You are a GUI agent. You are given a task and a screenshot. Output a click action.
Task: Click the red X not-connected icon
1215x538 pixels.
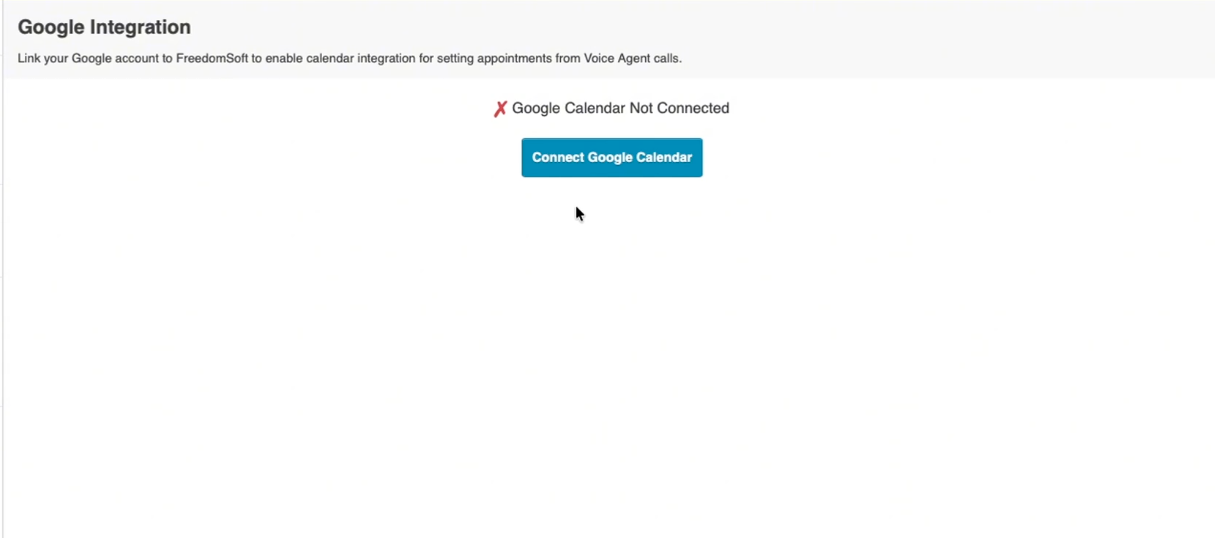pos(500,109)
